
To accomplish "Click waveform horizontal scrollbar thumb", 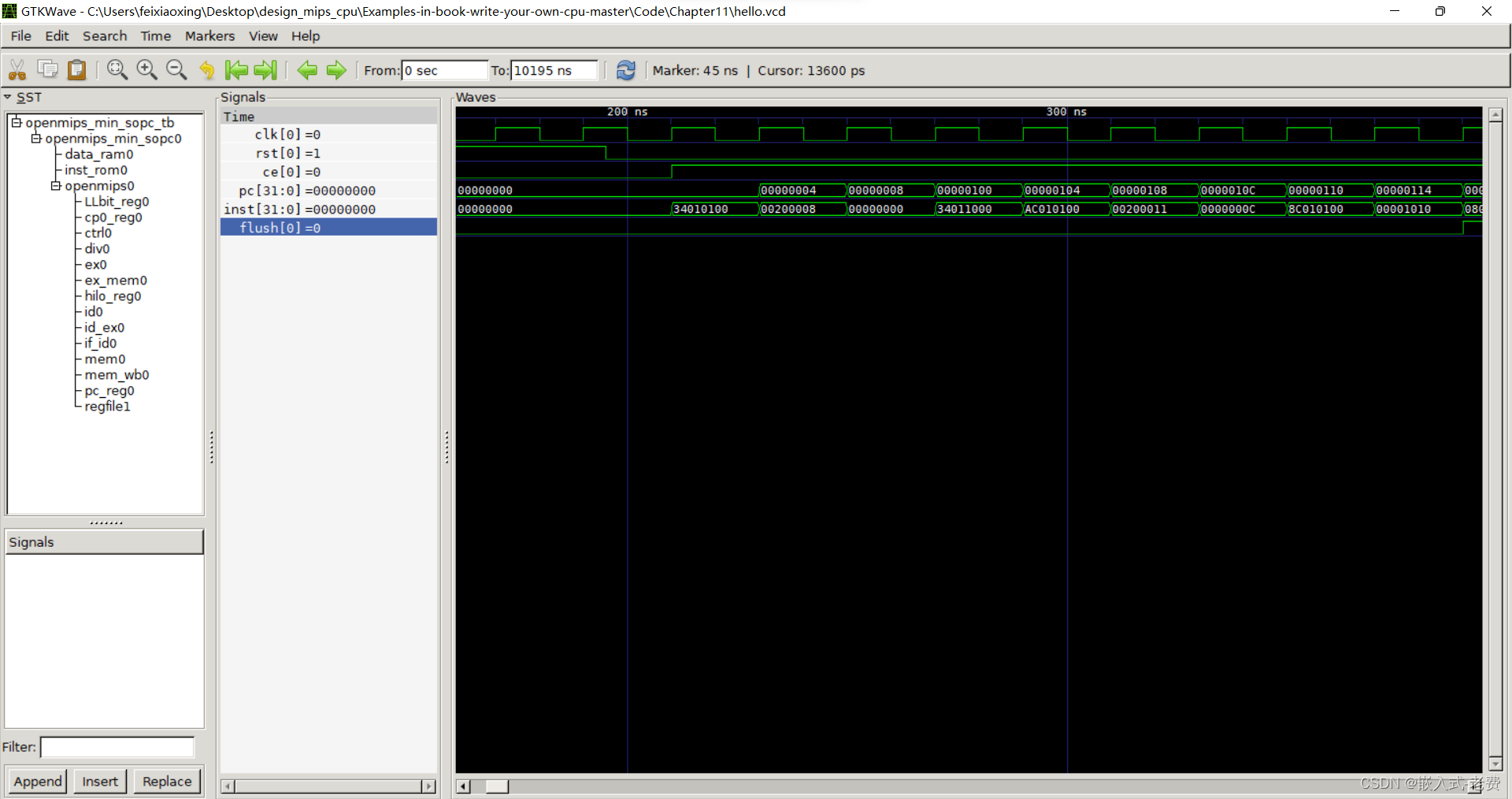I will click(x=497, y=786).
